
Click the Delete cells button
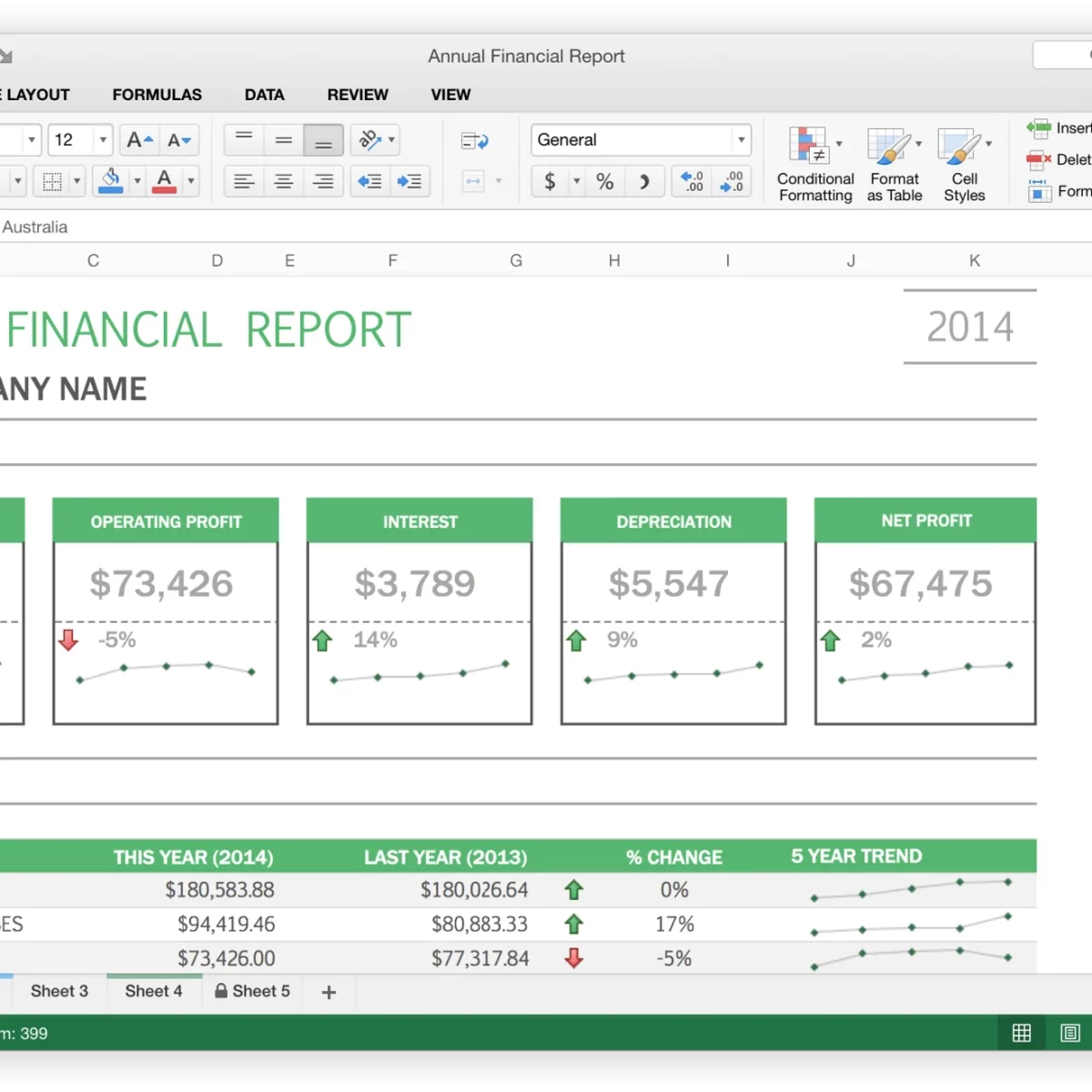pos(1059,160)
